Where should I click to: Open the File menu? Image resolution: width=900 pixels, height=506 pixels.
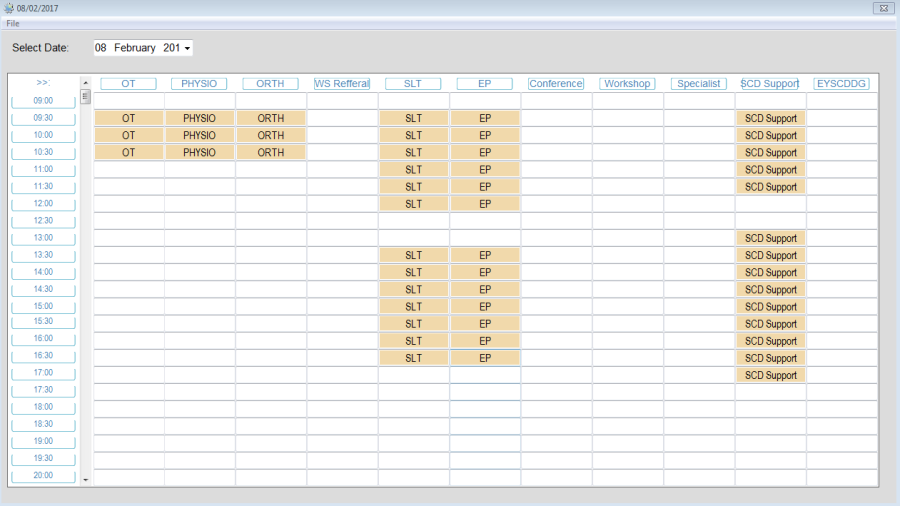click(x=13, y=23)
